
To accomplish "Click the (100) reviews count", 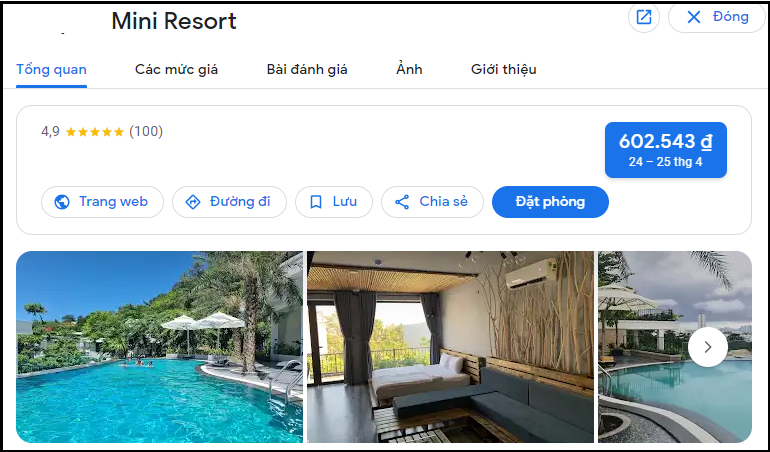I will pyautogui.click(x=146, y=132).
